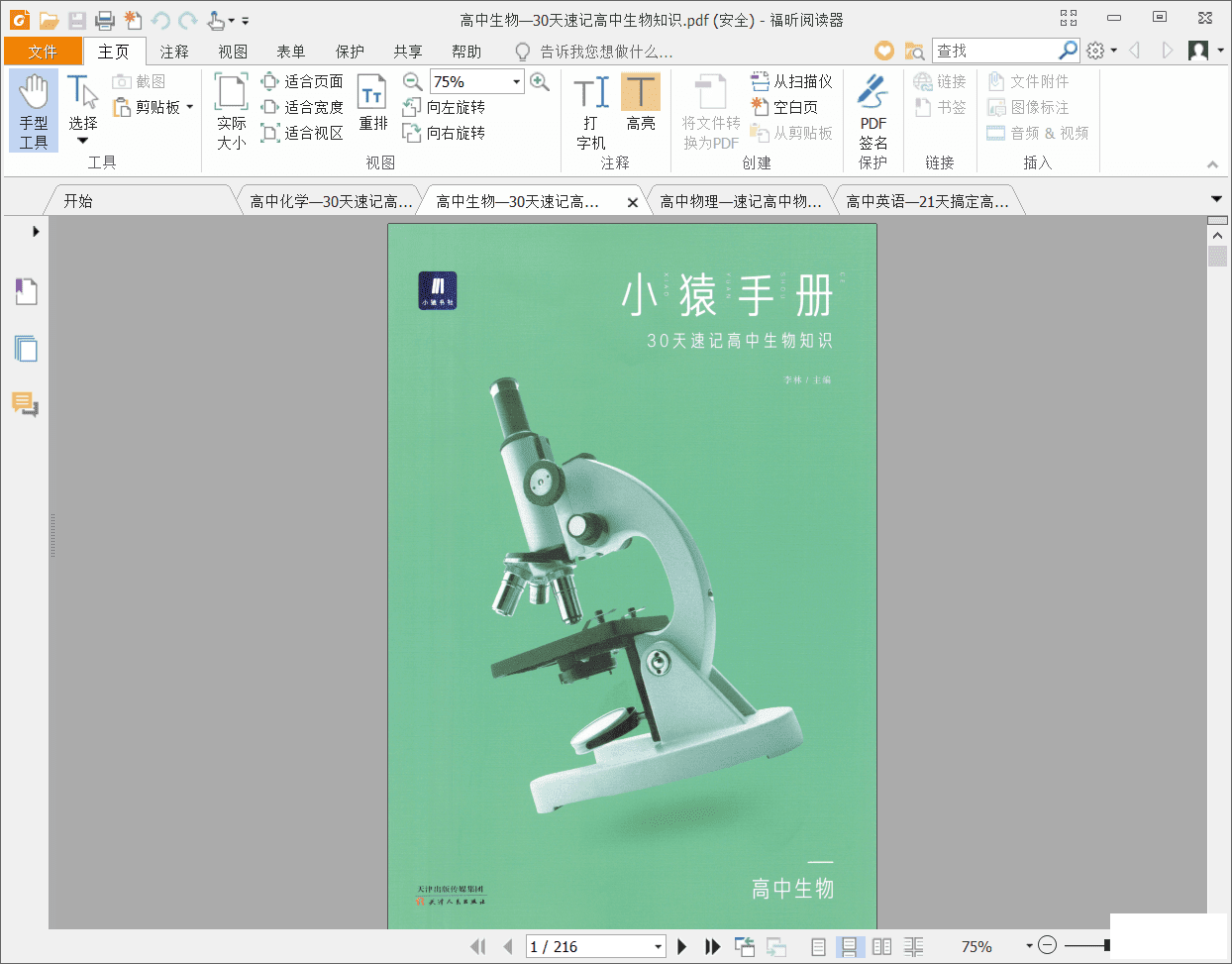
Task: Expand the Select (选择) tool dropdown arrow
Action: click(83, 141)
